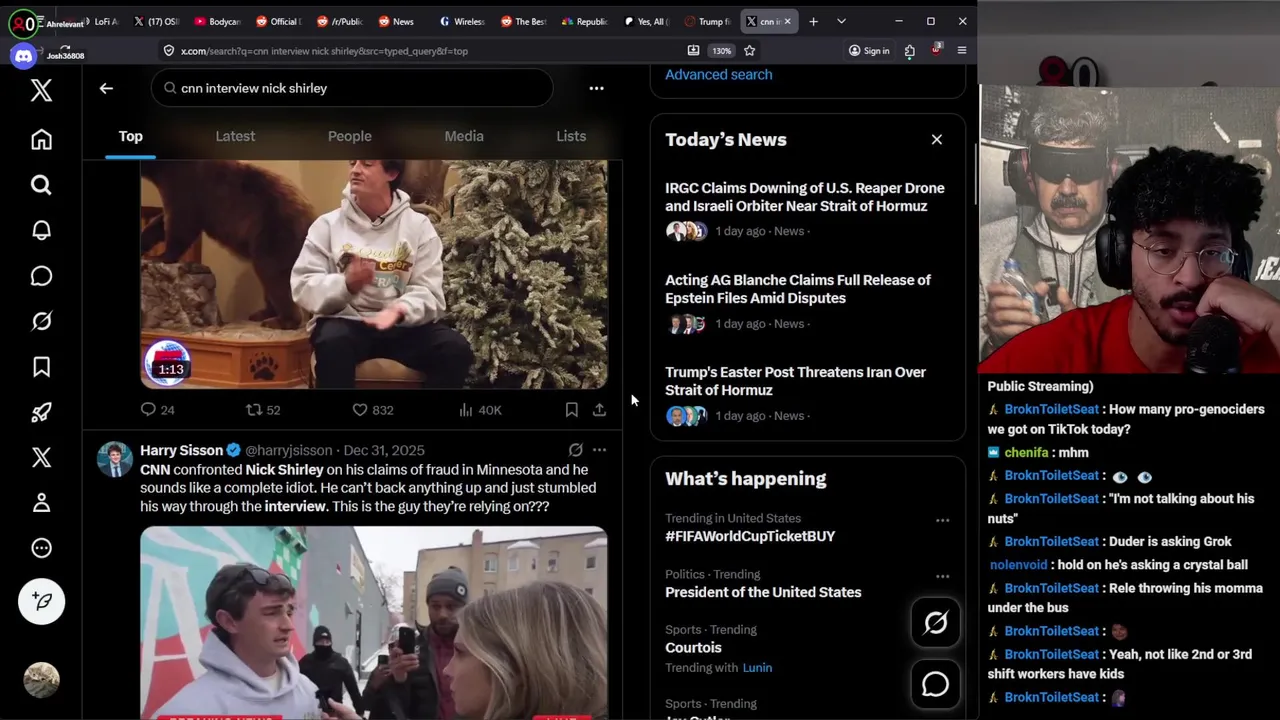Open Profile person icon in sidebar
The image size is (1280, 720).
(41, 503)
